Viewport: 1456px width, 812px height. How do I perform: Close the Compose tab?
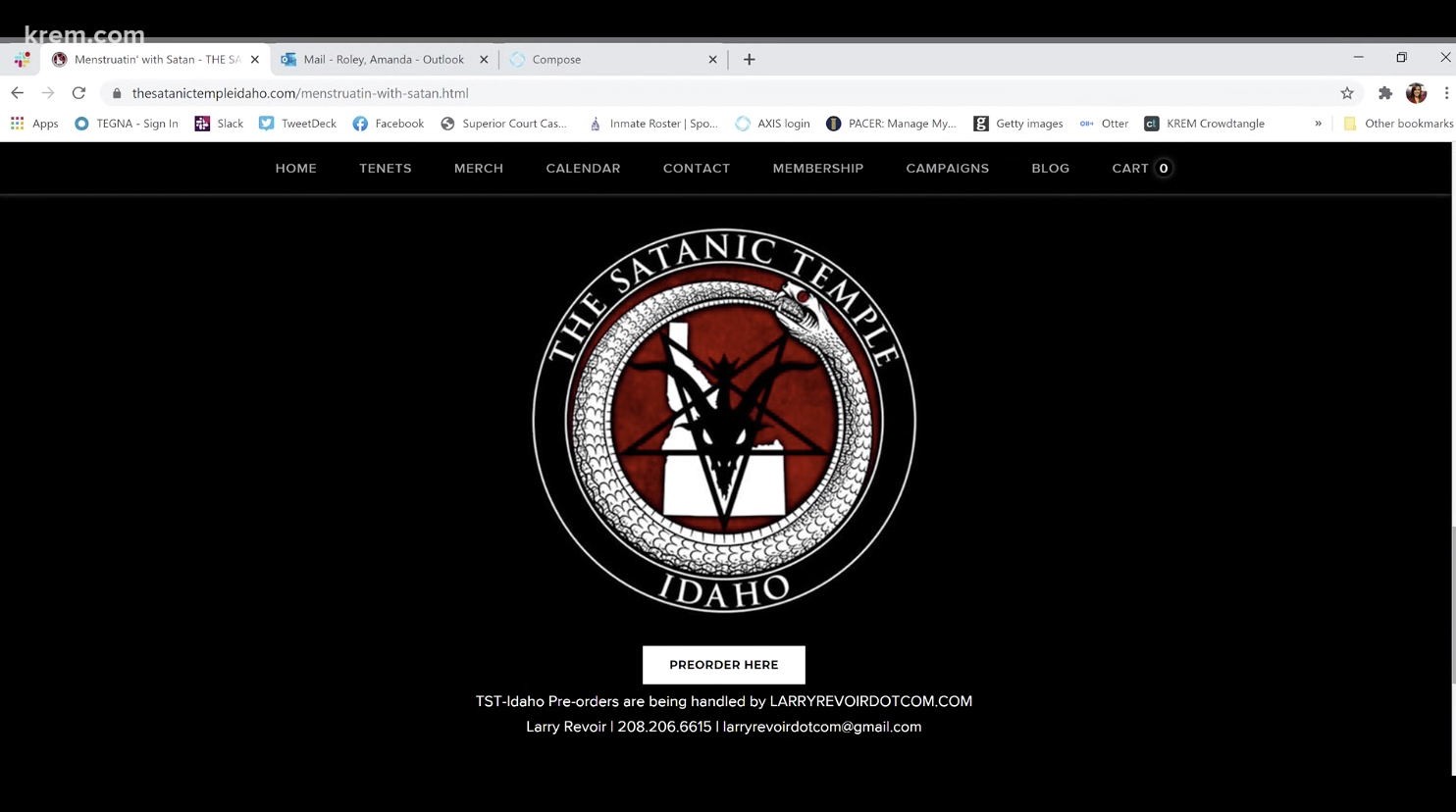(713, 60)
